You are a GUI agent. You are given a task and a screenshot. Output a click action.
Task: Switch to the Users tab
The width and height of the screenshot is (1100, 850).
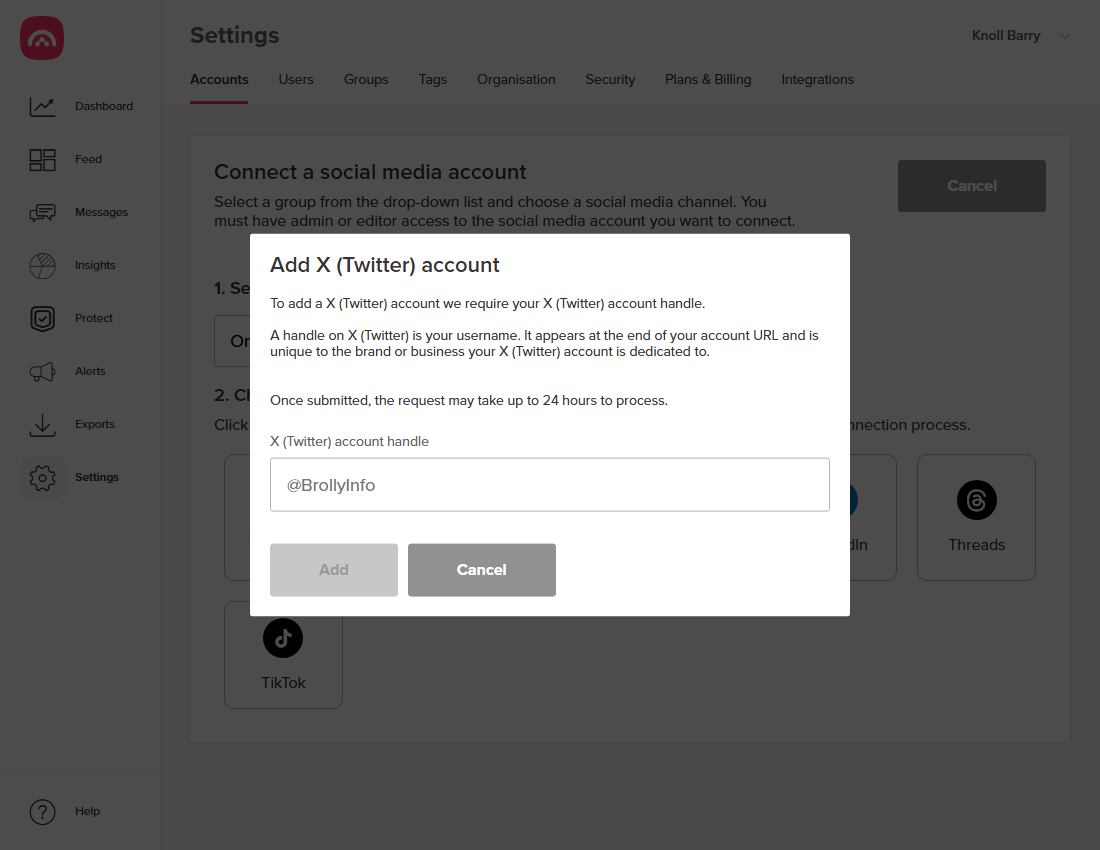[x=295, y=79]
